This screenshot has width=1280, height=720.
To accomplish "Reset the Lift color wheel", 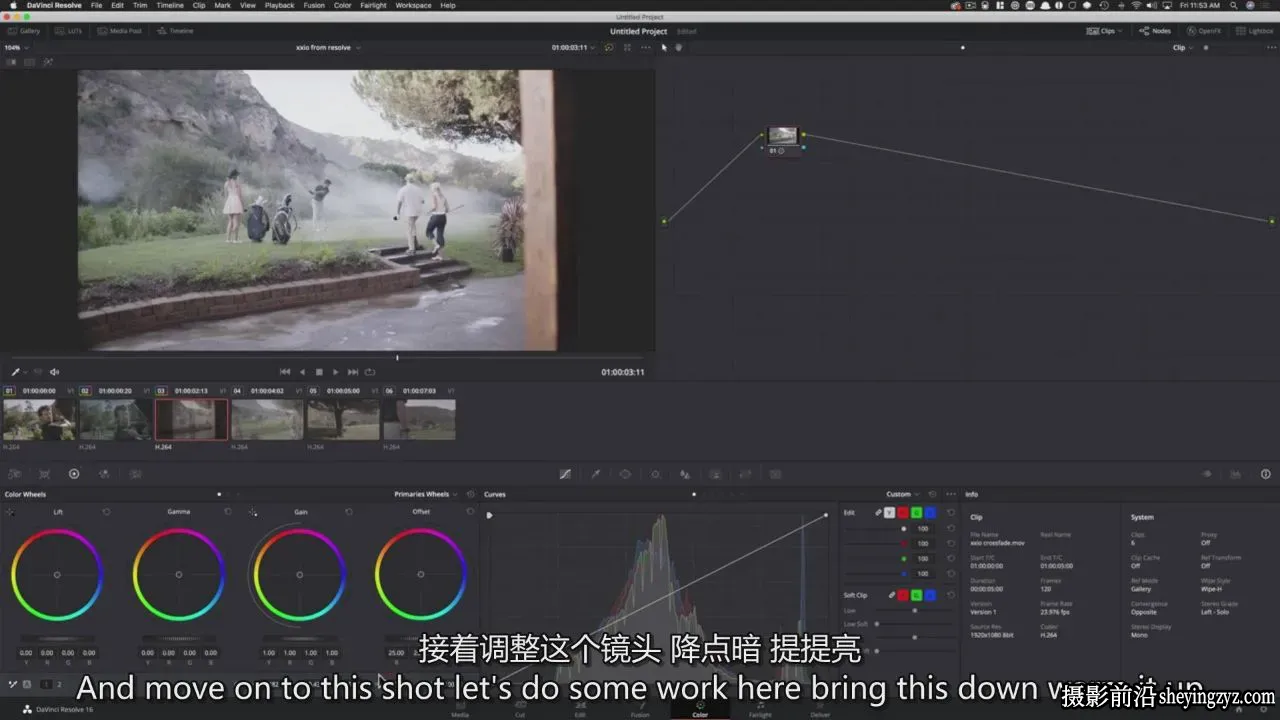I will tap(106, 512).
